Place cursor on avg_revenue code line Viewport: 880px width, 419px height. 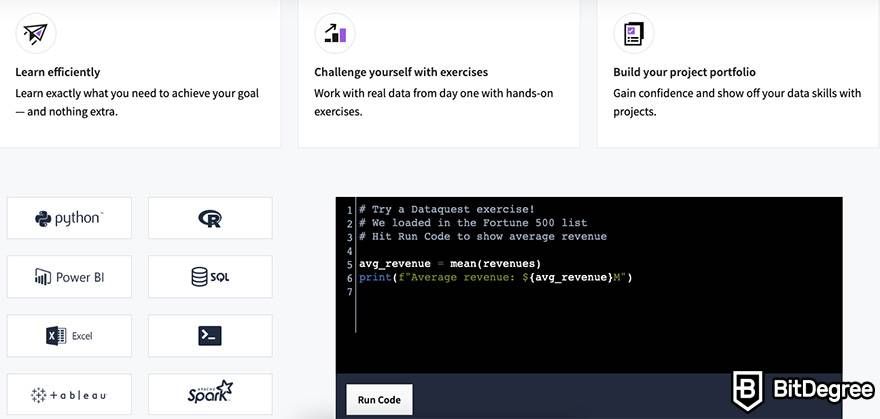[x=450, y=264]
